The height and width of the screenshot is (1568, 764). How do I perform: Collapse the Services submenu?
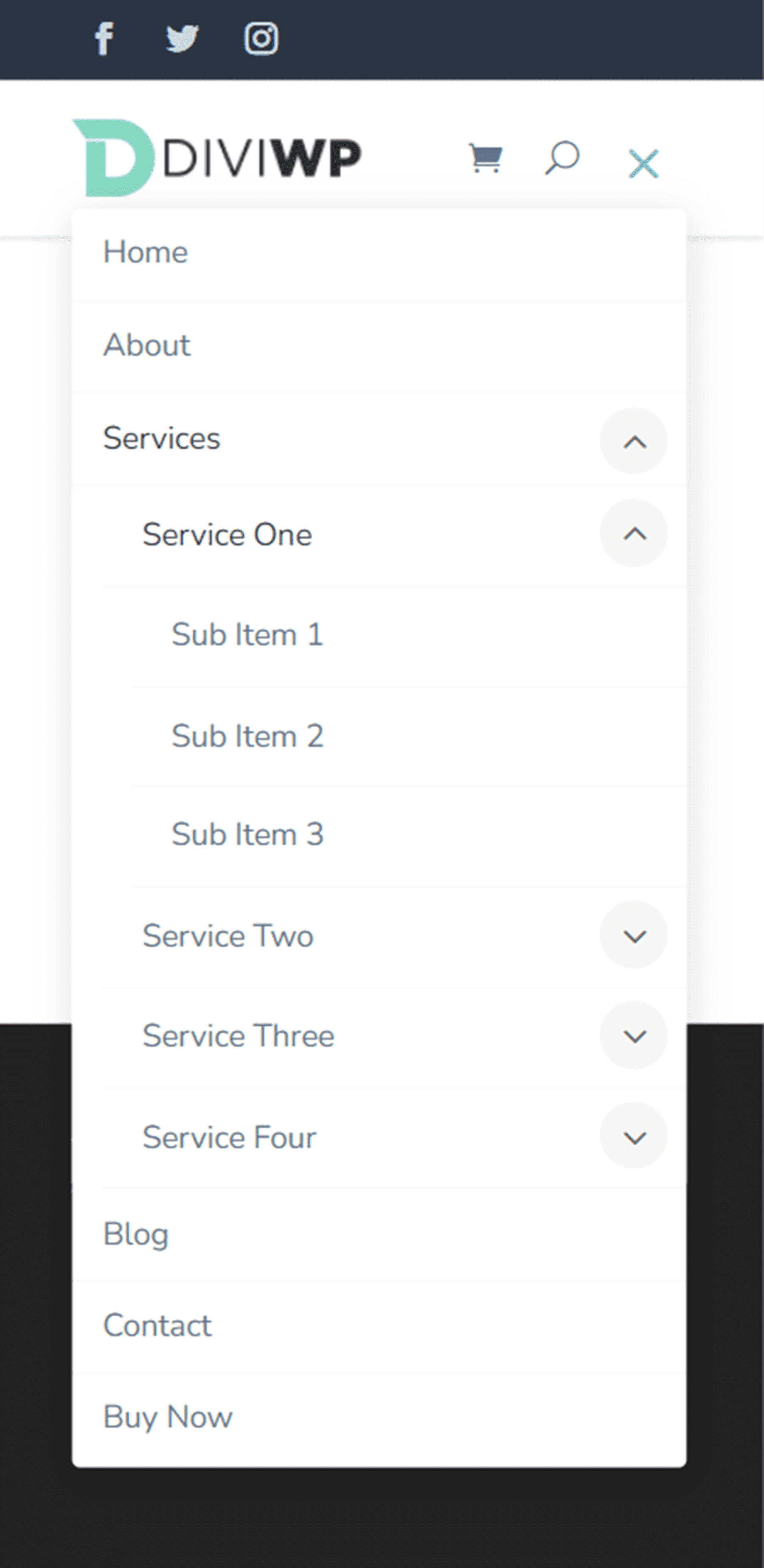634,441
